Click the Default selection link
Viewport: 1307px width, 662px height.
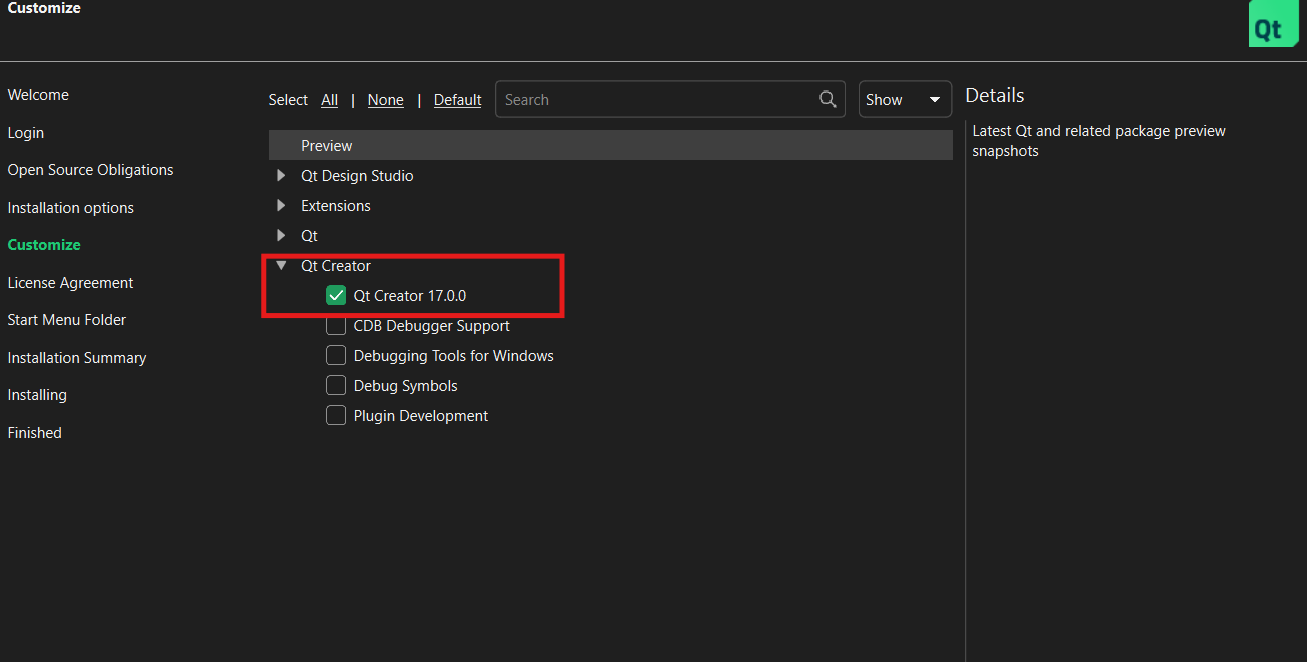coord(458,100)
